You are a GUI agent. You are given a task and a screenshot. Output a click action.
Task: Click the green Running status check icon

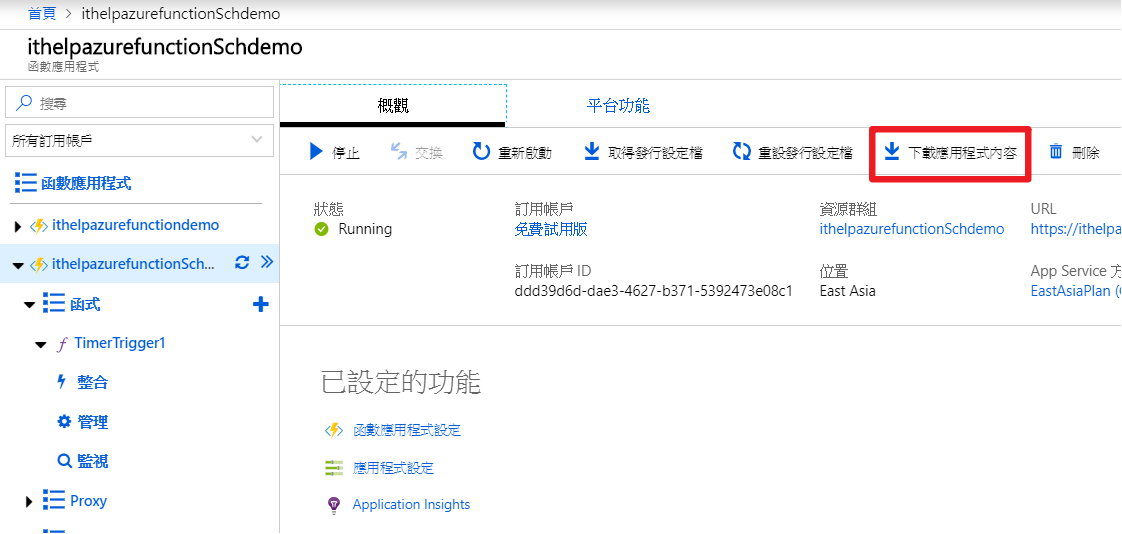[x=321, y=230]
